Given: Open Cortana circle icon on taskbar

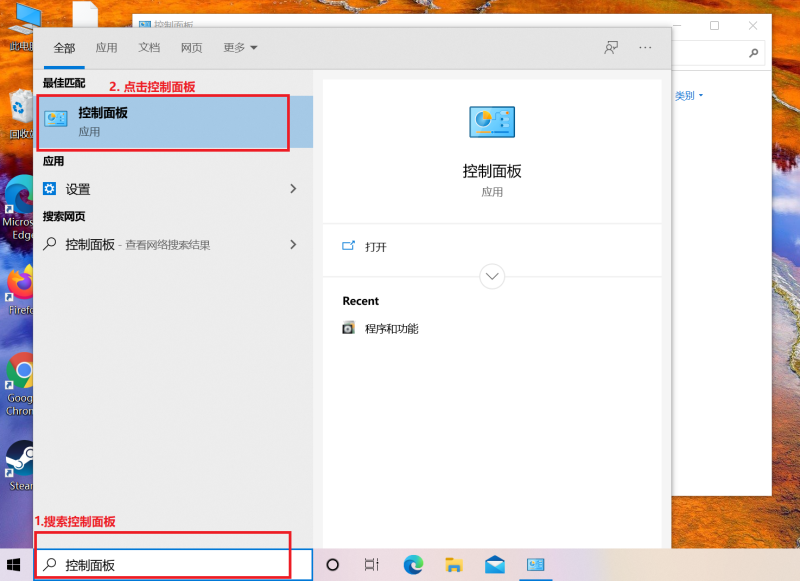Looking at the screenshot, I should 333,565.
